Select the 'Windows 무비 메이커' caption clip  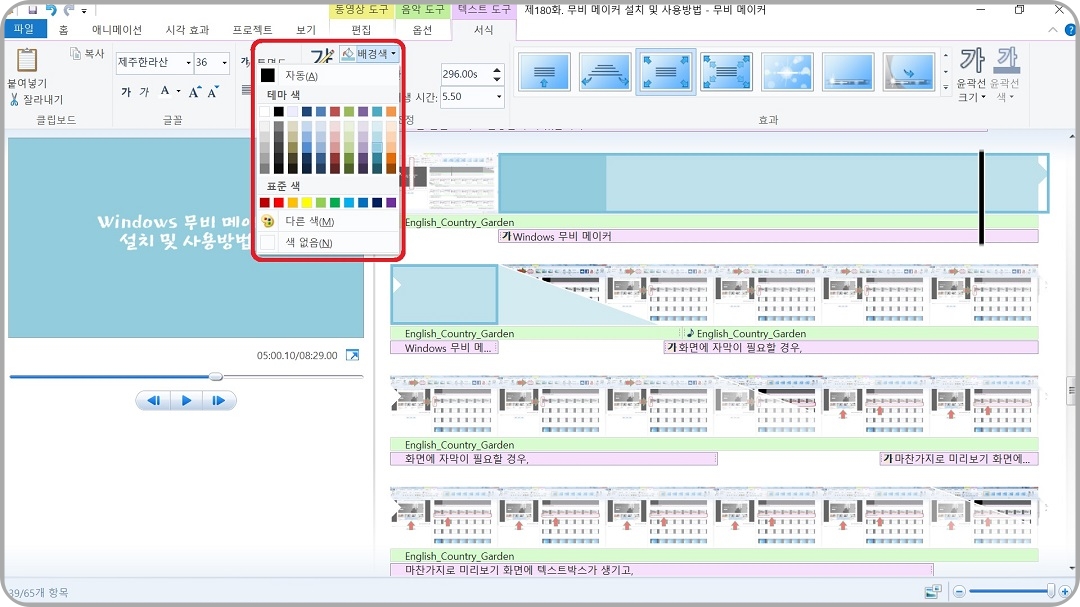[x=768, y=236]
